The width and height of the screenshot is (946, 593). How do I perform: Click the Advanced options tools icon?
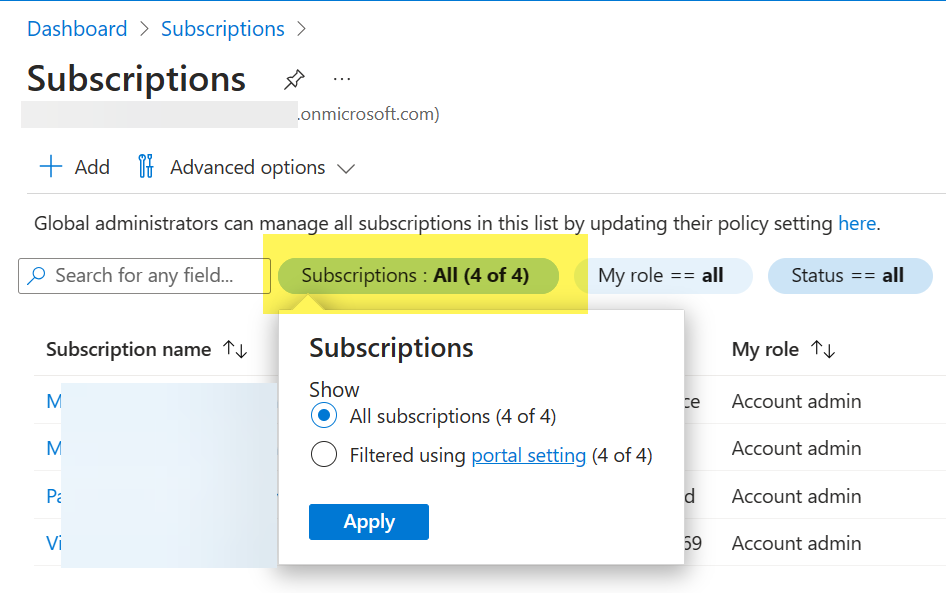pyautogui.click(x=146, y=167)
